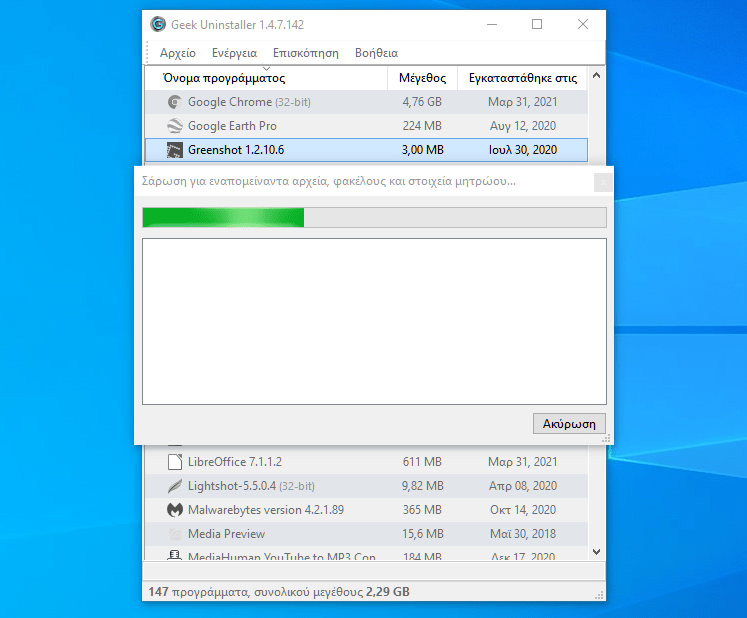747x618 pixels.
Task: Sort by Όνομα προγράμματος column header
Action: point(266,78)
